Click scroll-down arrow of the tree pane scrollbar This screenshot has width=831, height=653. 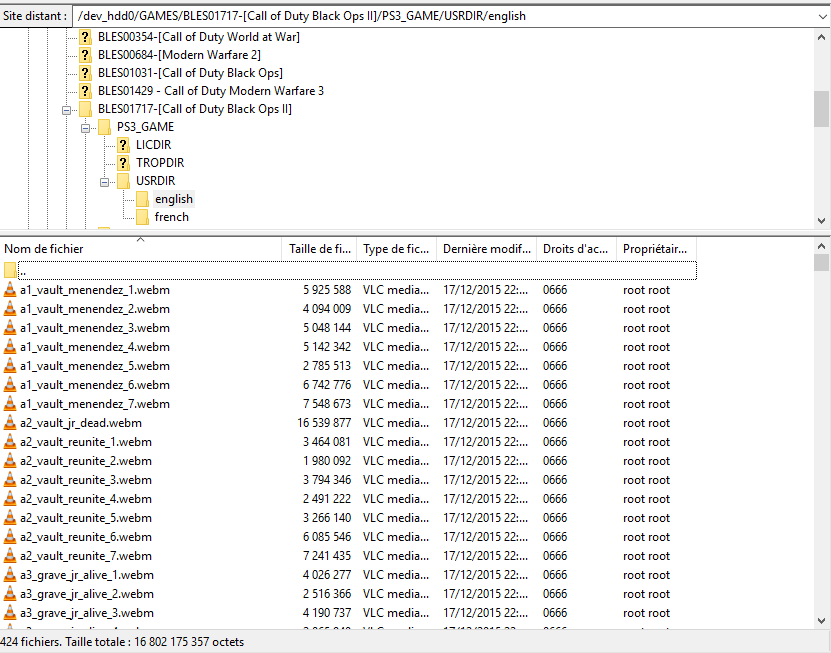(821, 220)
